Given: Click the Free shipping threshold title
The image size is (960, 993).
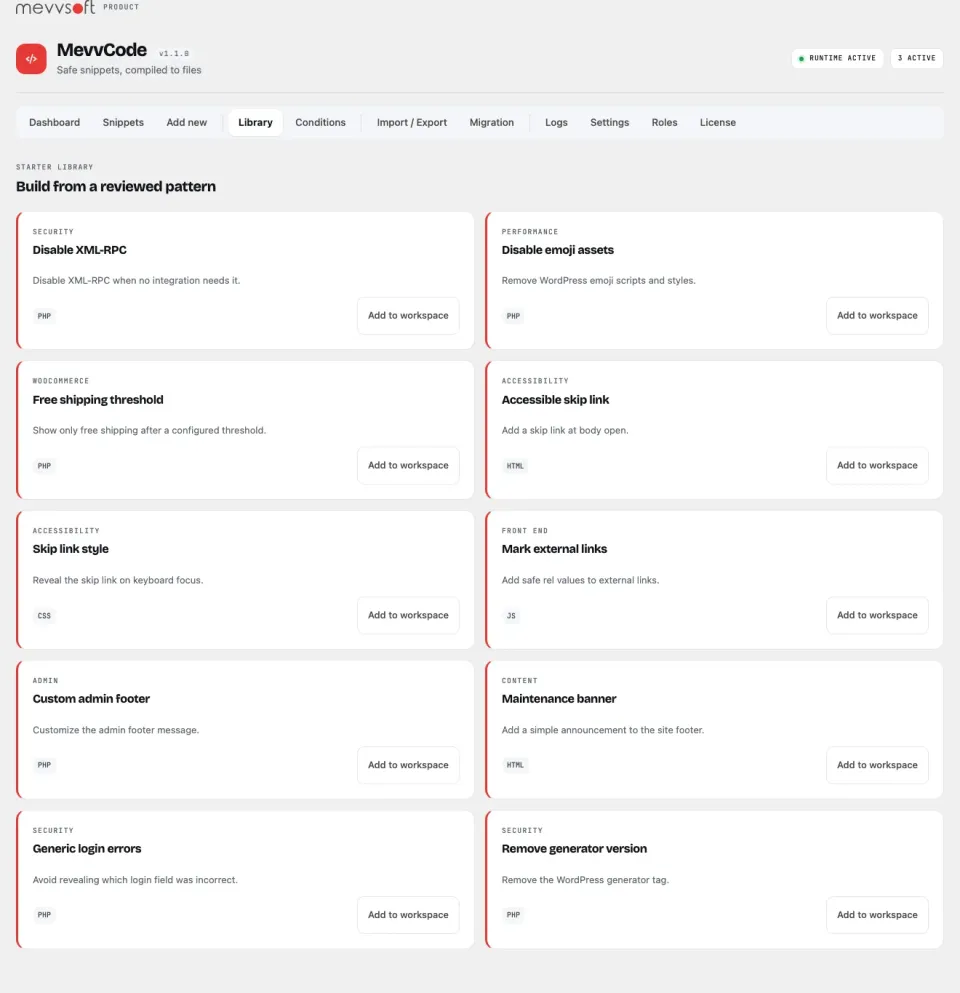Looking at the screenshot, I should [98, 400].
